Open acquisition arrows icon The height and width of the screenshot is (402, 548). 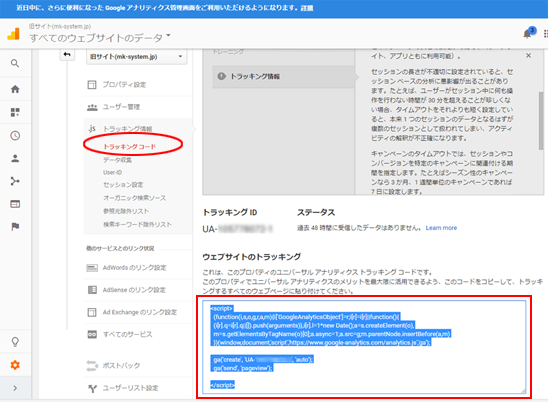tap(15, 181)
